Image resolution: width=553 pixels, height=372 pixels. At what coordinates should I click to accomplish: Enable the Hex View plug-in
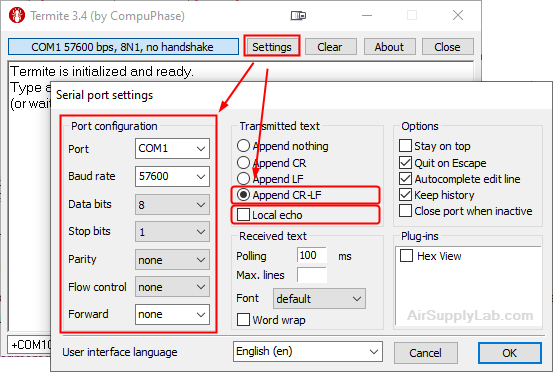[x=406, y=256]
